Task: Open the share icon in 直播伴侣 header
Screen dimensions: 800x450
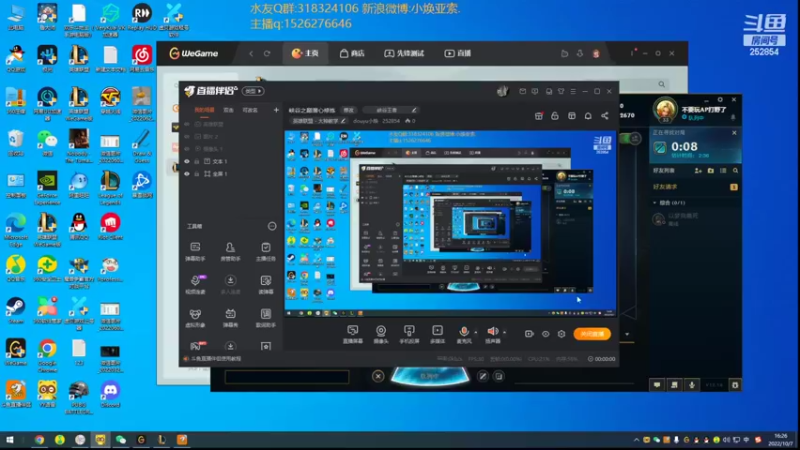Action: (605, 116)
